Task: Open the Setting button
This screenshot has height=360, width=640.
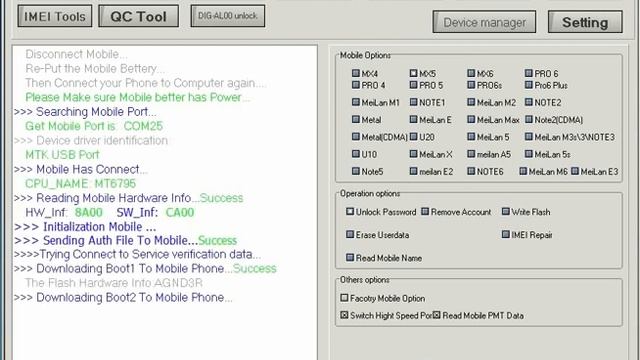Action: pyautogui.click(x=585, y=22)
